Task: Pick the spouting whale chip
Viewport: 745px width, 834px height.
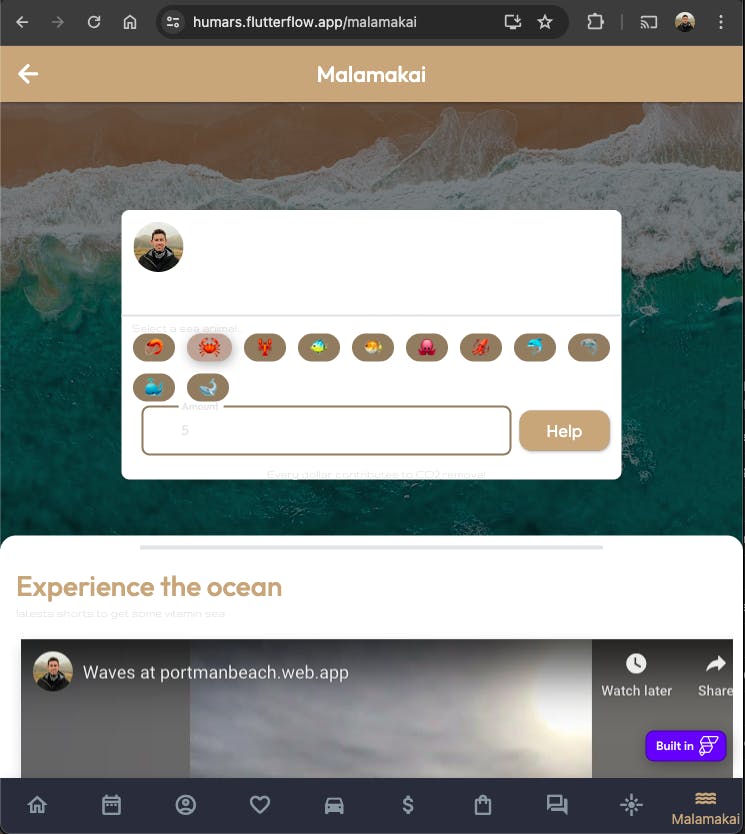Action: (x=154, y=387)
